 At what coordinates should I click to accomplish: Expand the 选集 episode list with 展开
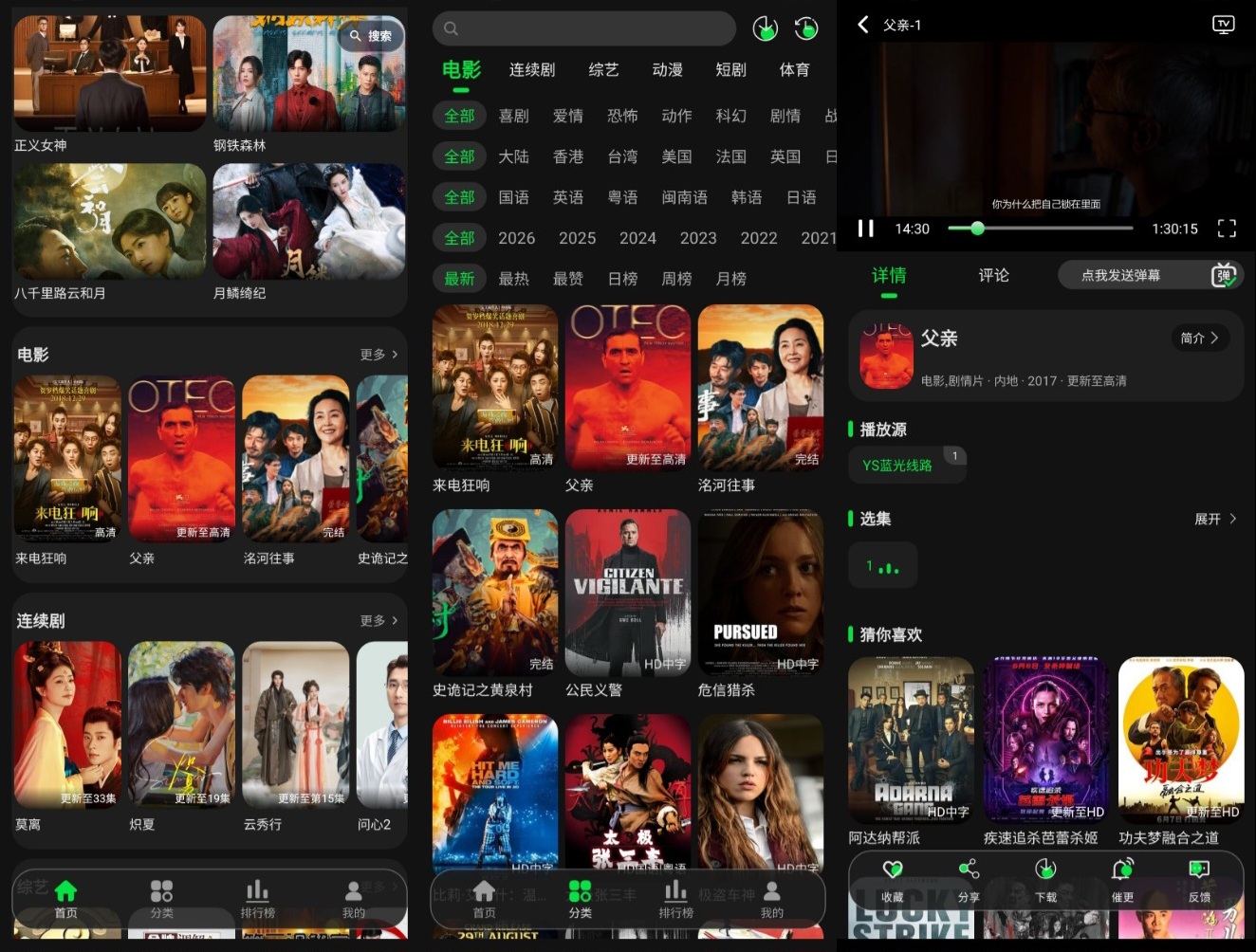[1215, 519]
